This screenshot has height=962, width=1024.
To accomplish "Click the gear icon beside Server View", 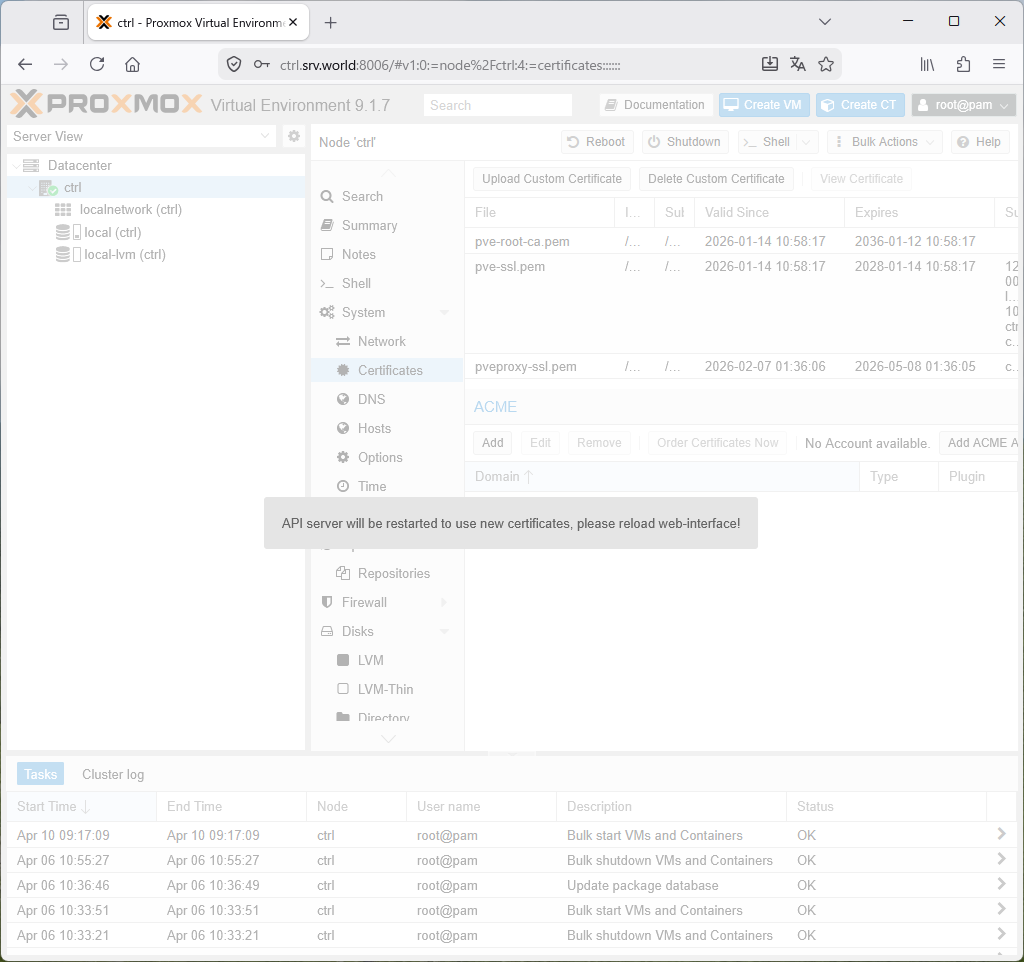I will [x=294, y=136].
